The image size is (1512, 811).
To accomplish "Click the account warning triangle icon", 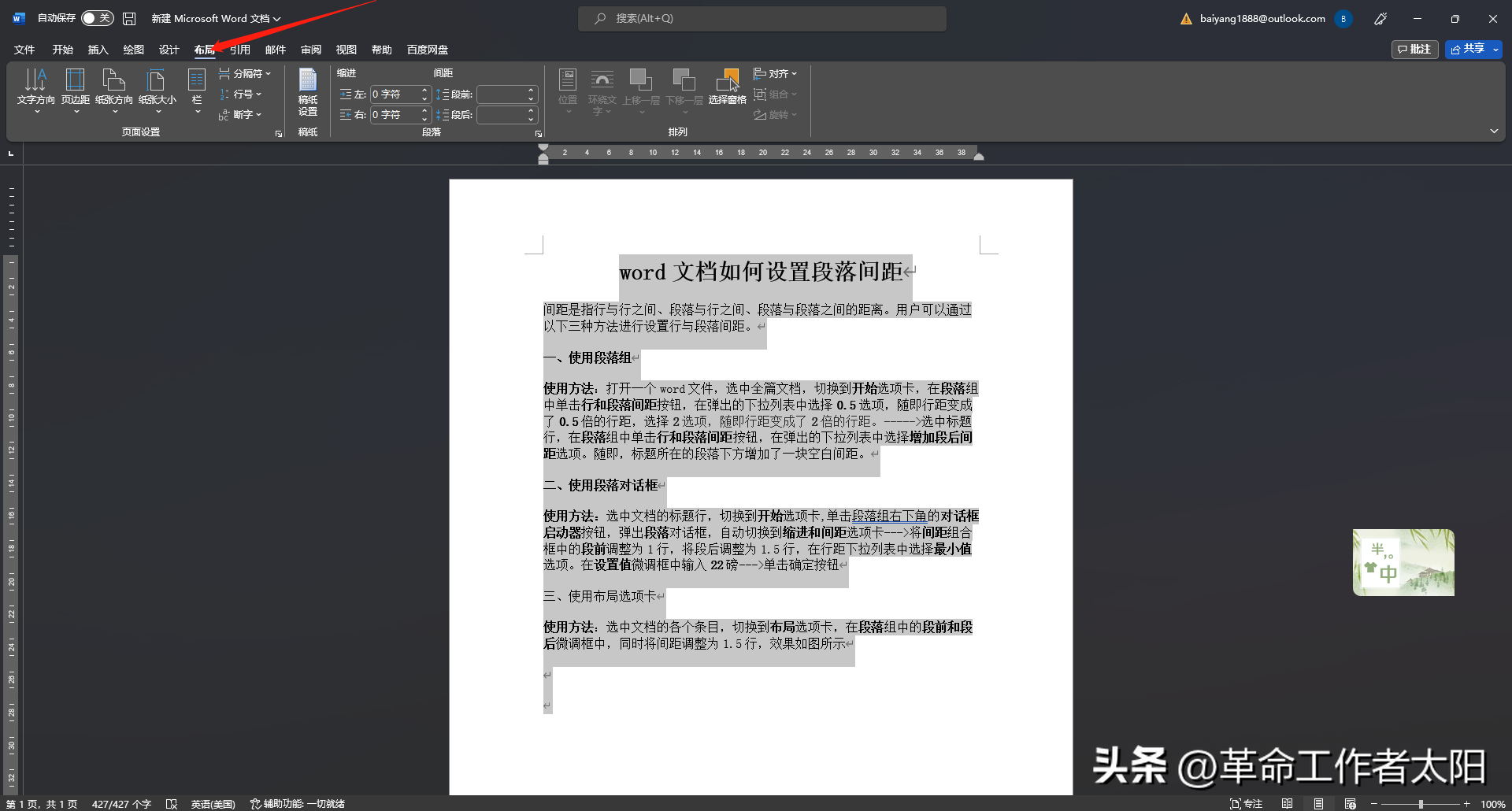I will click(x=1186, y=19).
